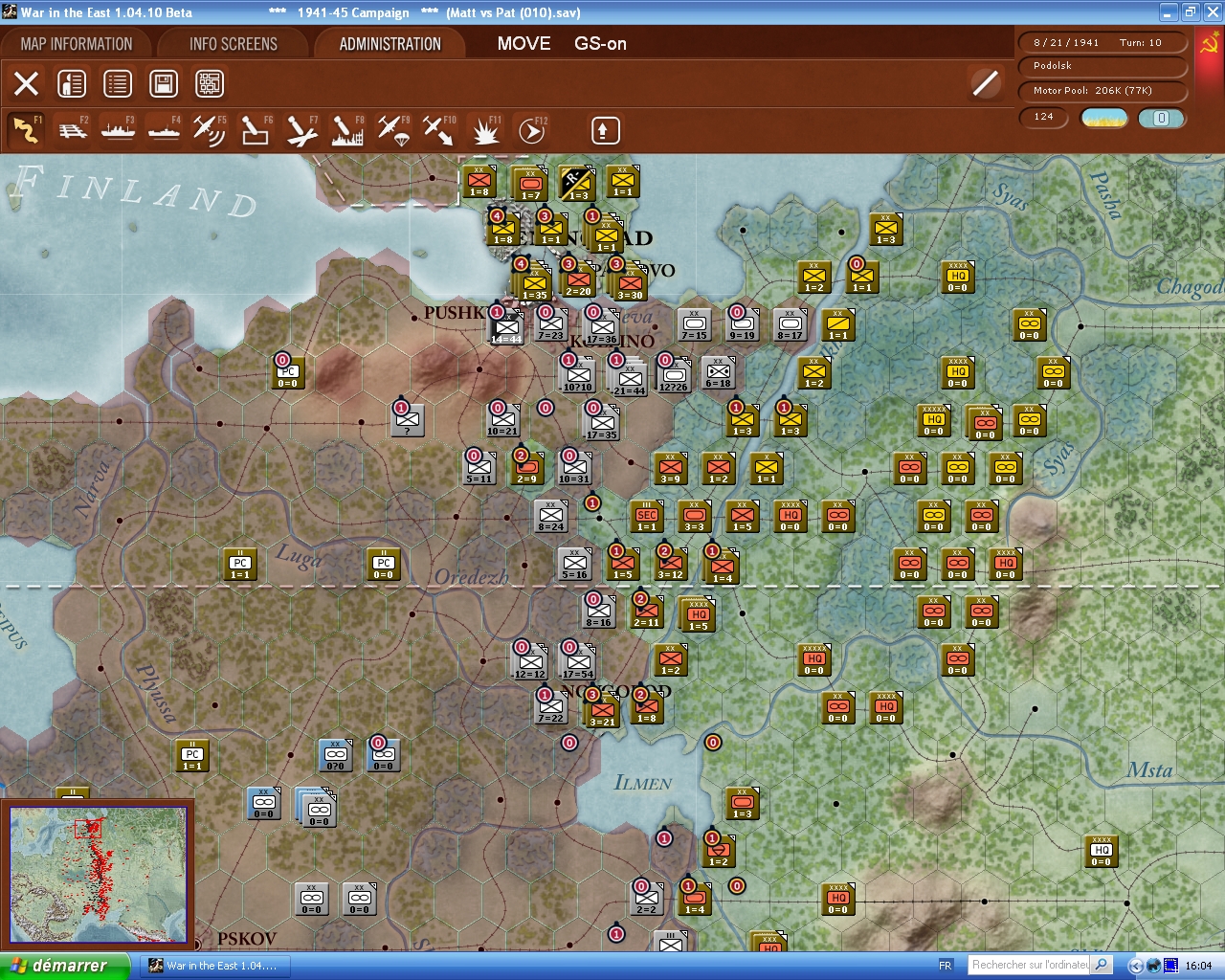Select the 2=9 unit counter
This screenshot has height=980, width=1225.
click(x=527, y=468)
